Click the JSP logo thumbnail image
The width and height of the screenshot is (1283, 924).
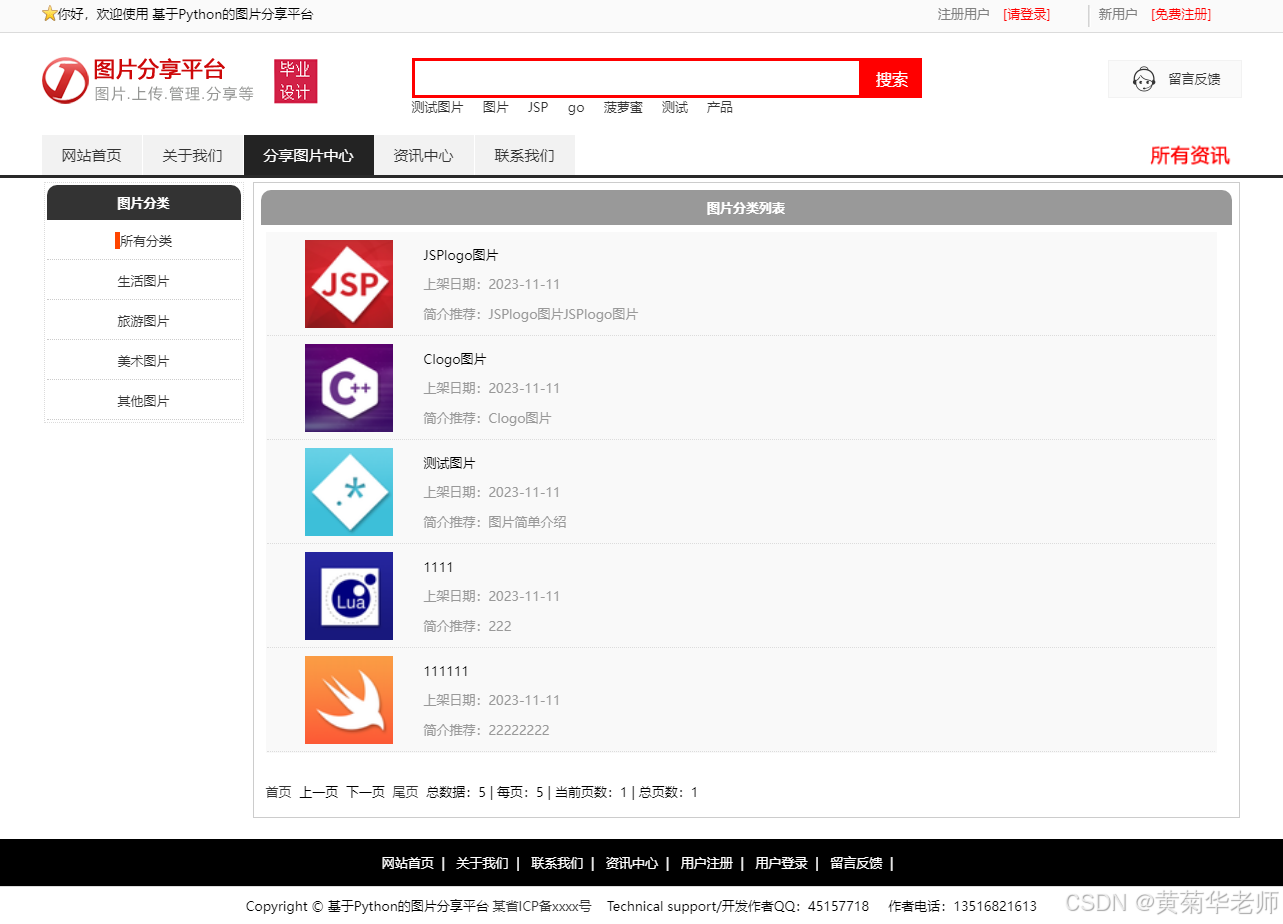(x=348, y=284)
